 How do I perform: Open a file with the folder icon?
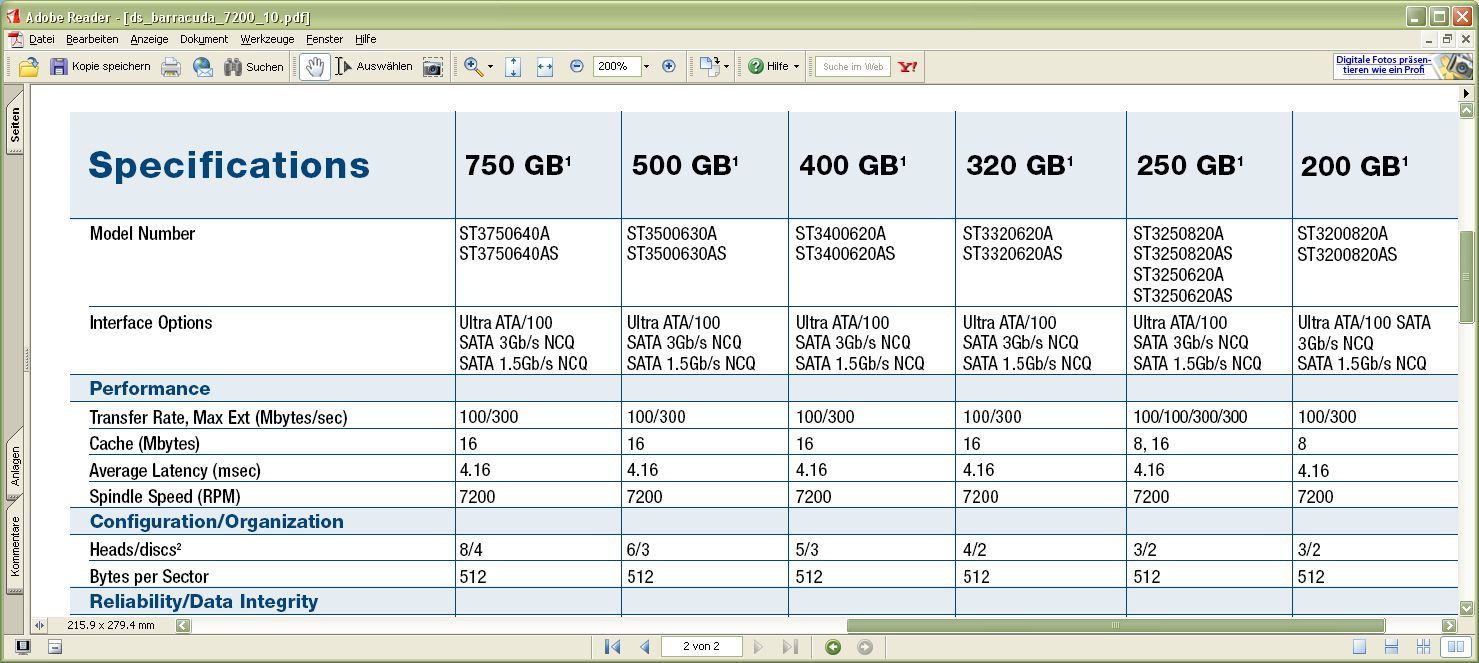pos(28,67)
